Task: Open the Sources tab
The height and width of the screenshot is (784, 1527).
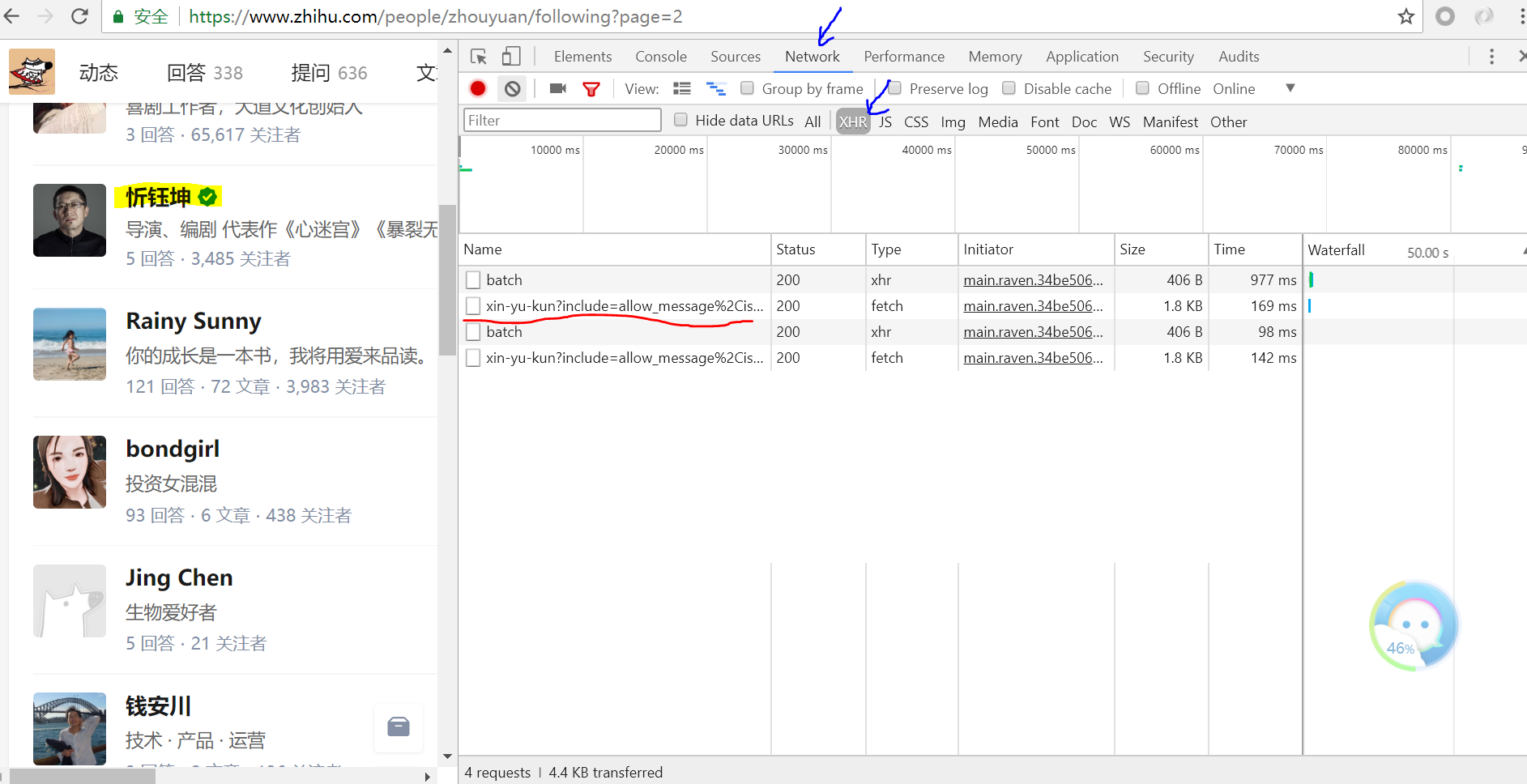Action: 736,57
